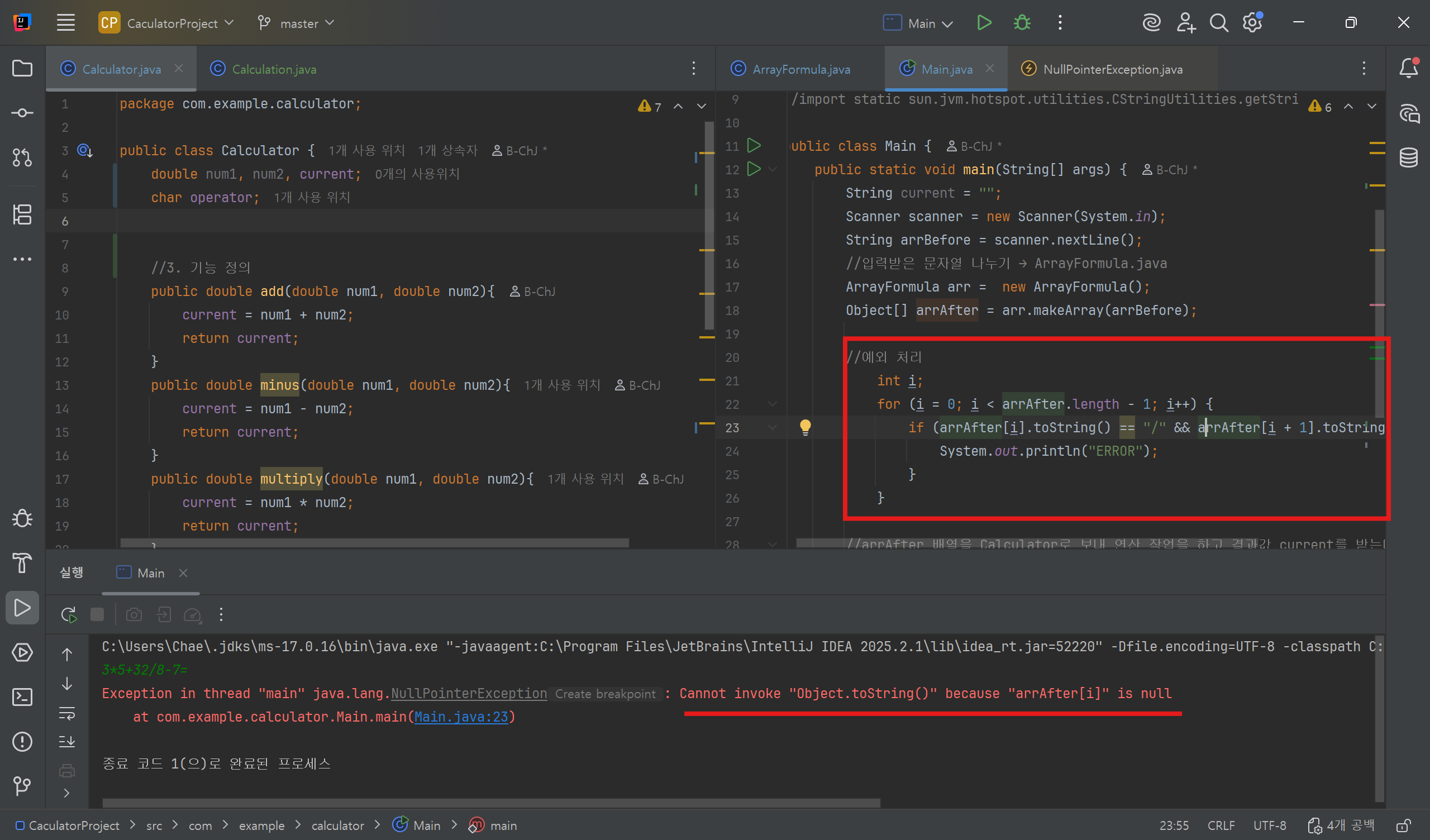Click the UTF-8 encoding status bar widget
This screenshot has height=840, width=1430.
[1270, 825]
